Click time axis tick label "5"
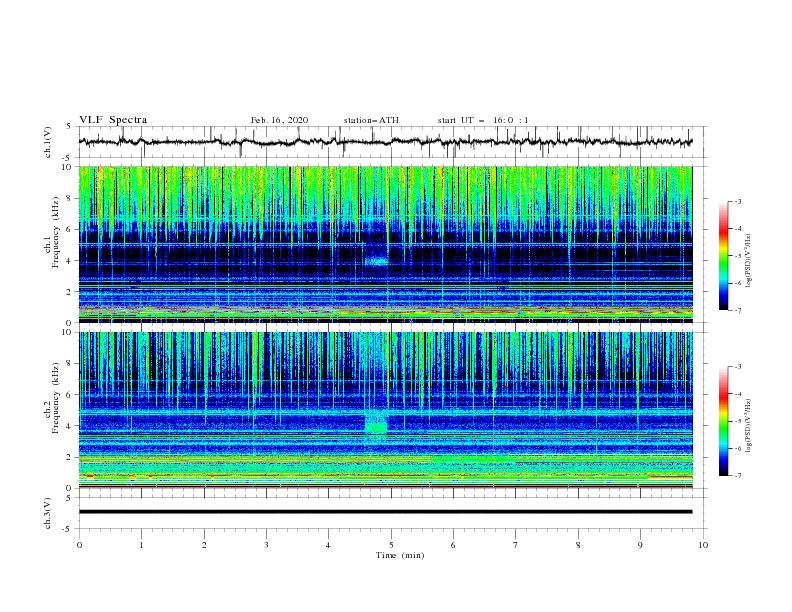792x612 pixels. 391,545
